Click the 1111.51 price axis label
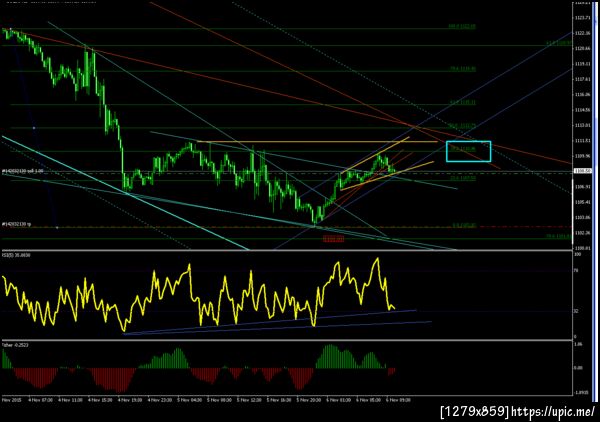This screenshot has width=600, height=422. [x=582, y=141]
